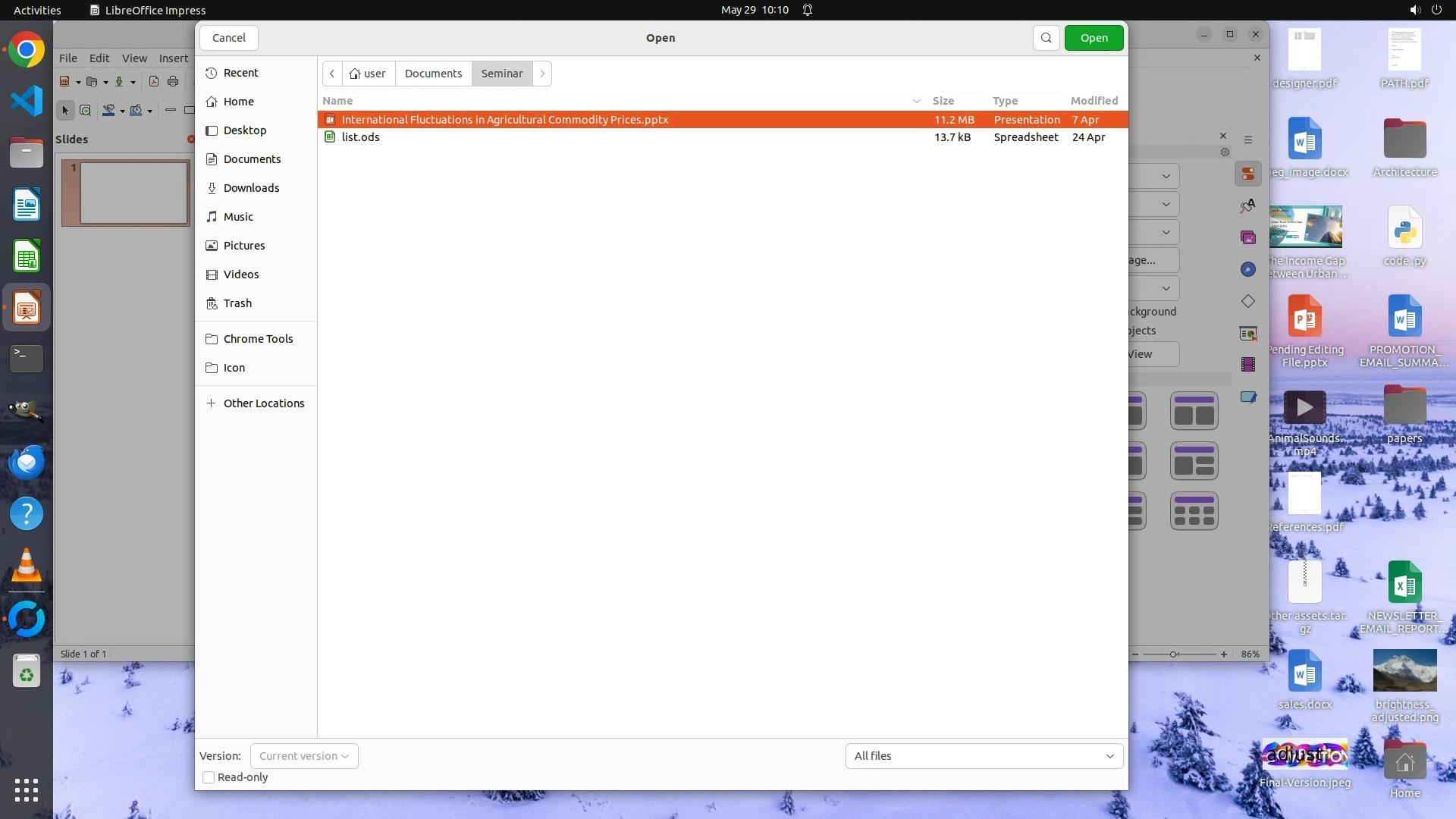
Task: Click Other Locations in sidebar
Action: point(263,403)
